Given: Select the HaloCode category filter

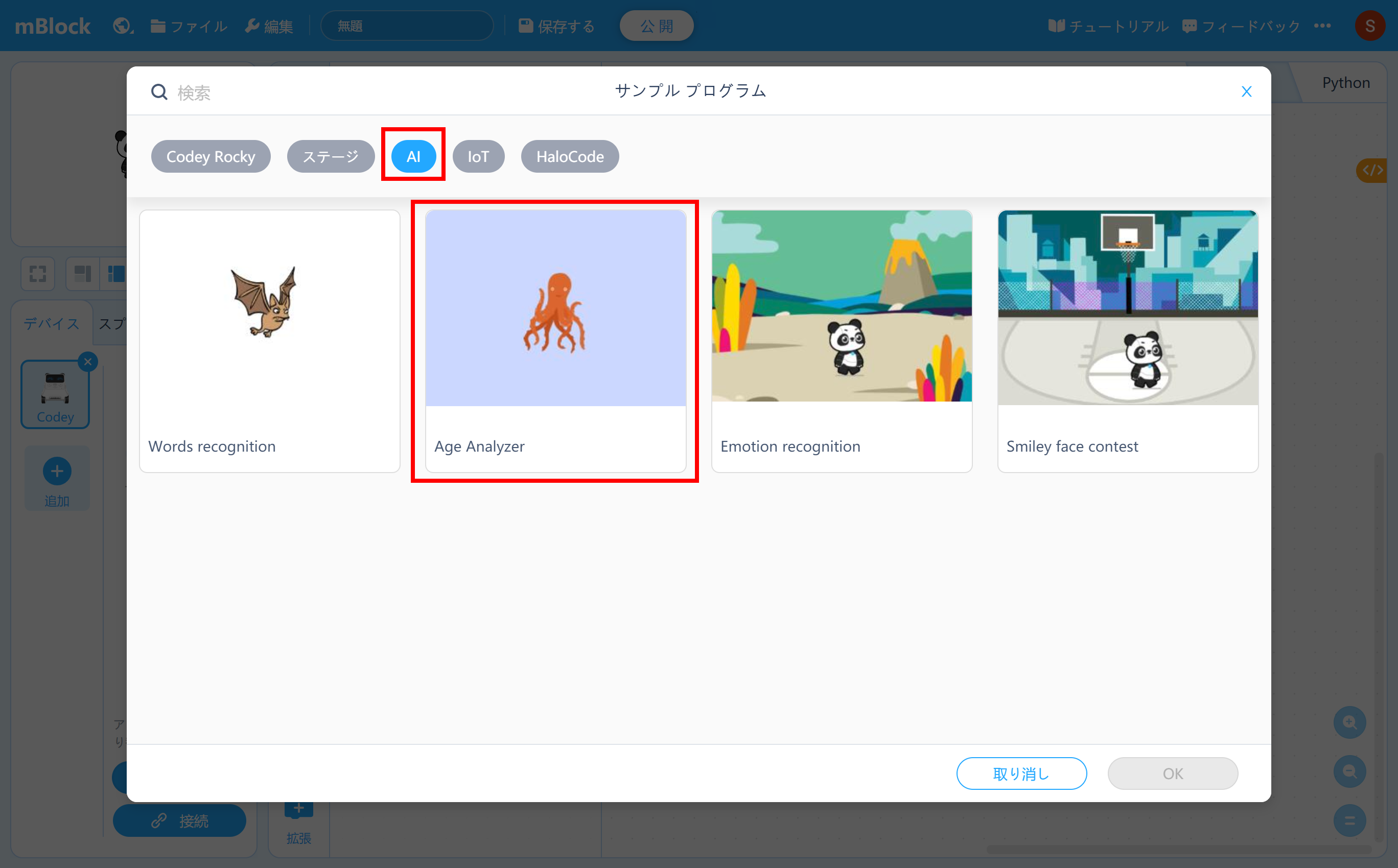Looking at the screenshot, I should pyautogui.click(x=570, y=156).
